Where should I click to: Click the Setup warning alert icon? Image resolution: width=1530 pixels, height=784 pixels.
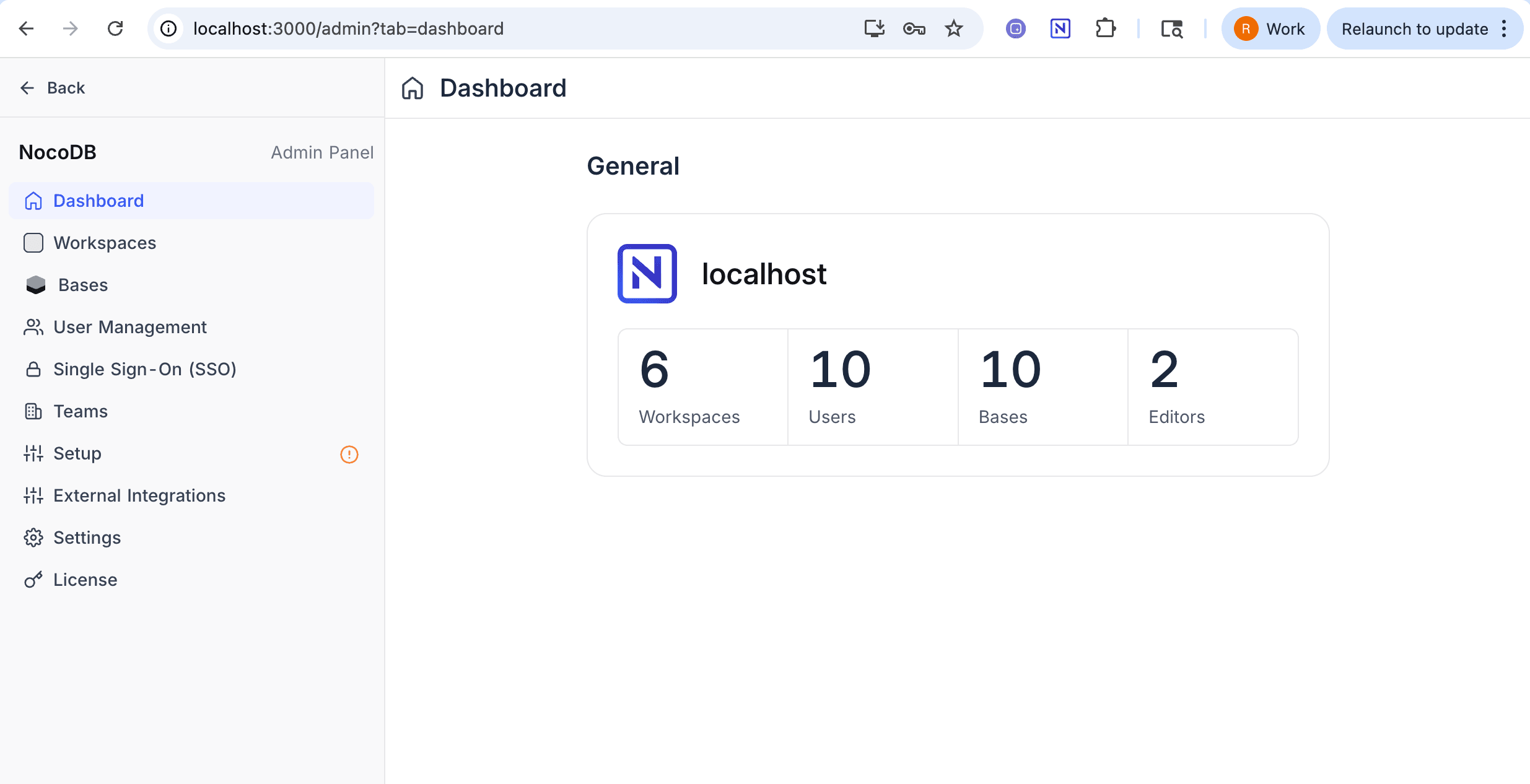point(349,455)
